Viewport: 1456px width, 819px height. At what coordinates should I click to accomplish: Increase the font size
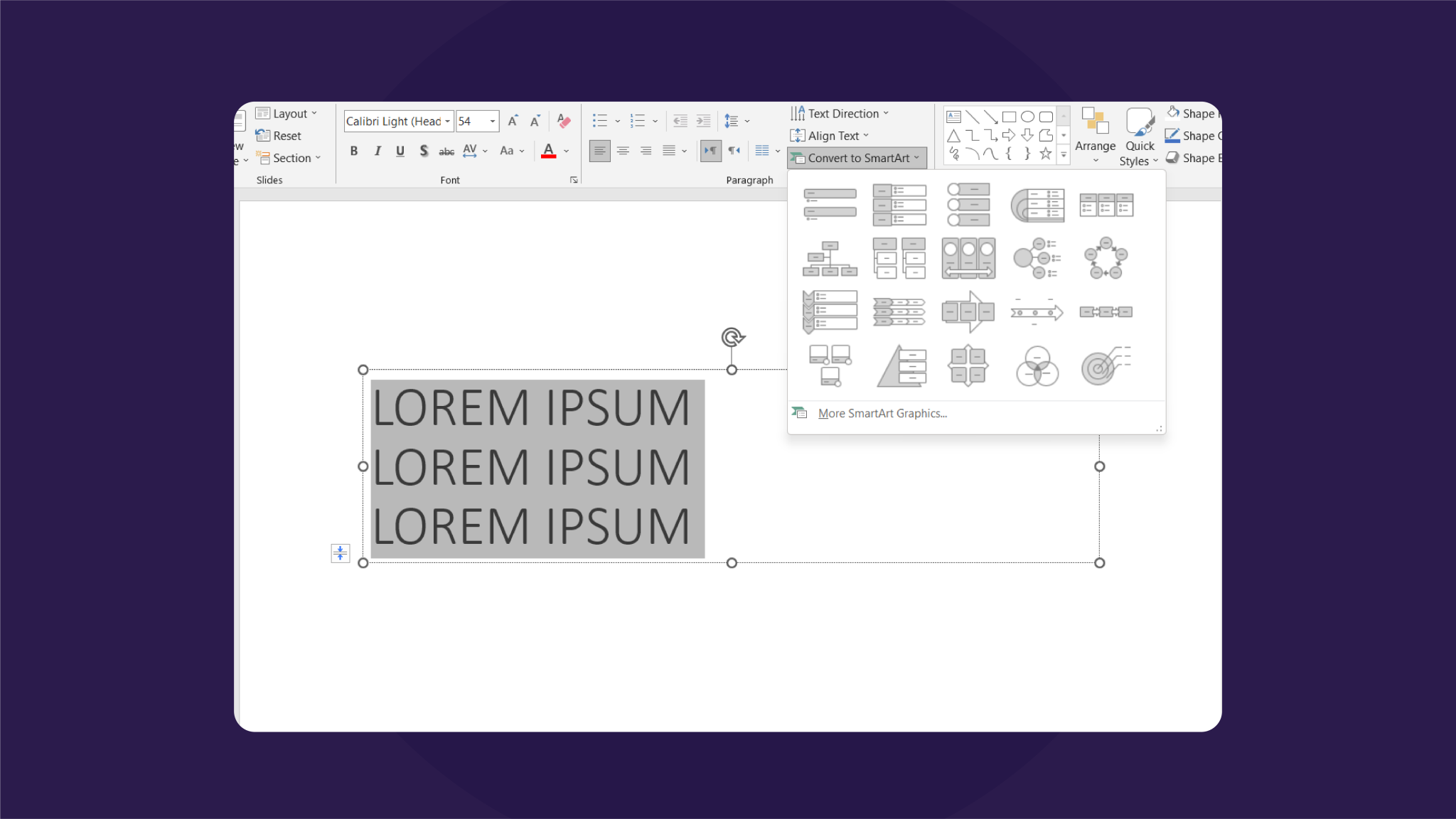513,120
